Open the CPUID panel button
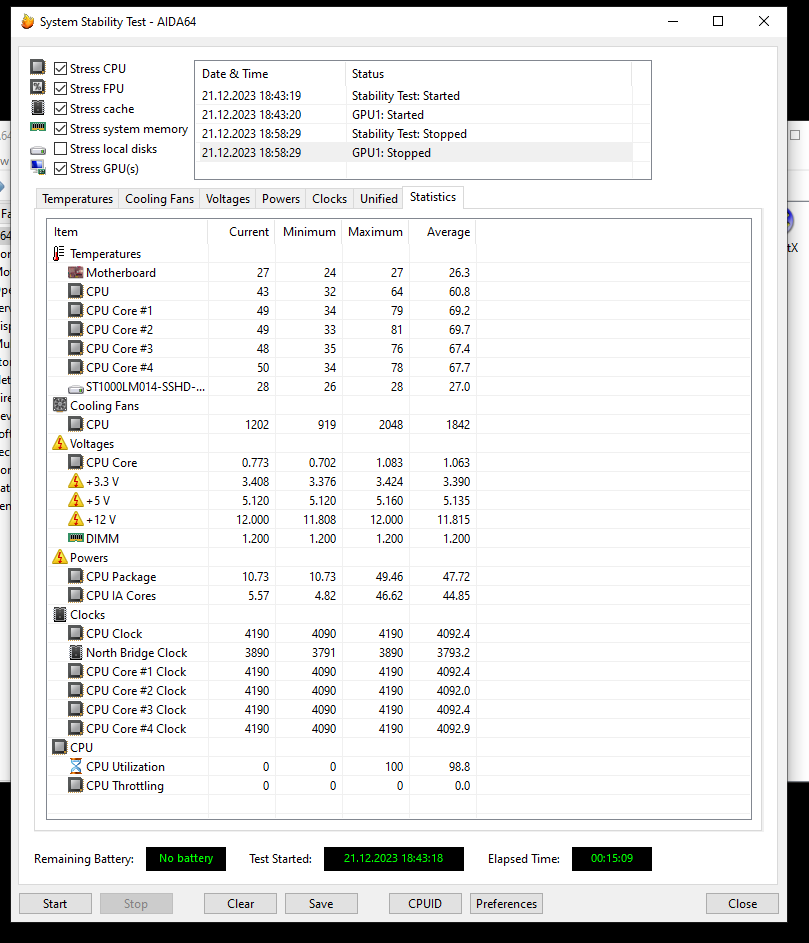This screenshot has height=943, width=809. coord(425,903)
